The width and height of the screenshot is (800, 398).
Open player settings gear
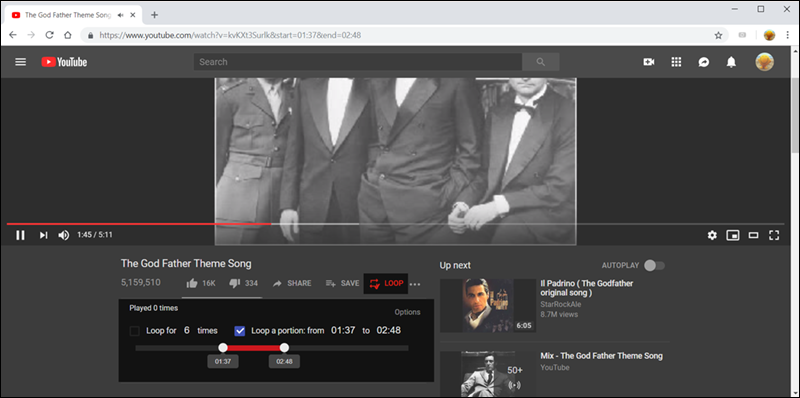click(712, 235)
